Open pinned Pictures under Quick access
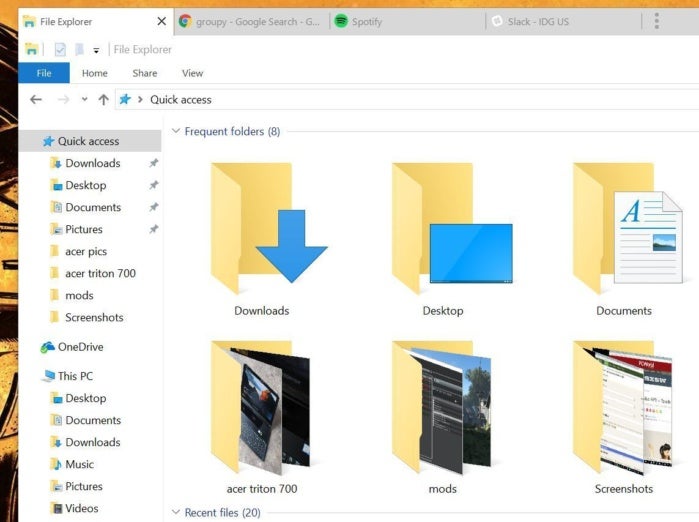The height and width of the screenshot is (522, 699). pos(84,229)
